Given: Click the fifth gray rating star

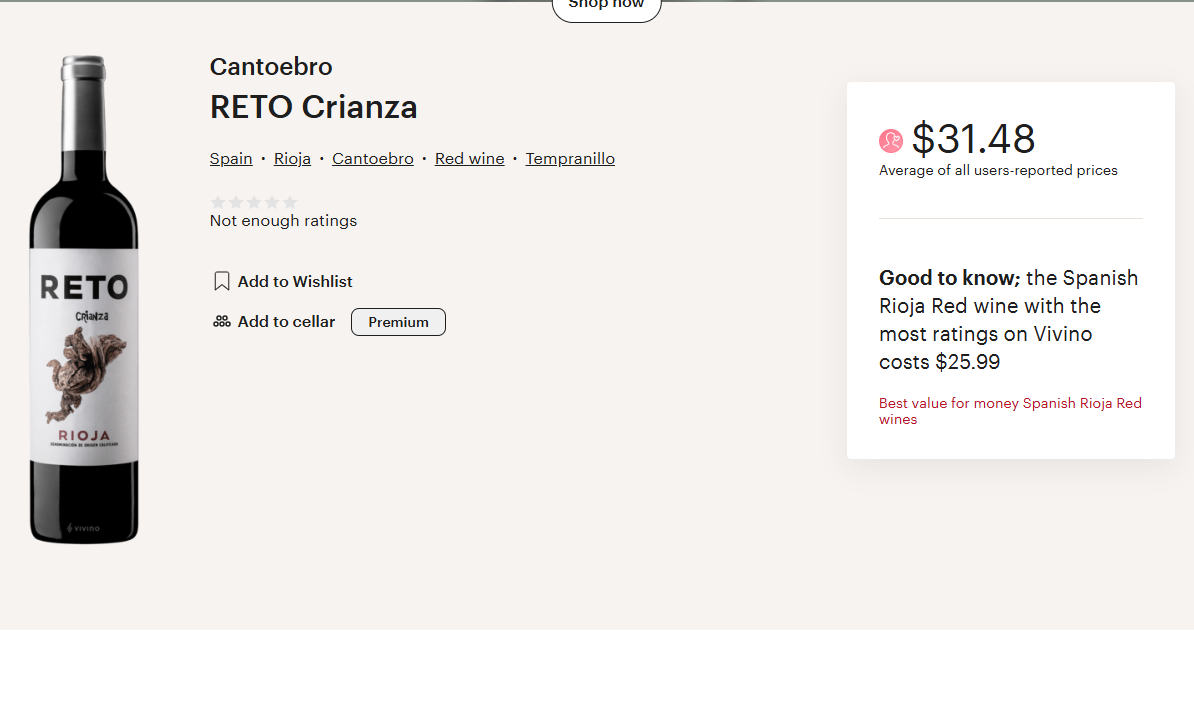Looking at the screenshot, I should click(290, 202).
